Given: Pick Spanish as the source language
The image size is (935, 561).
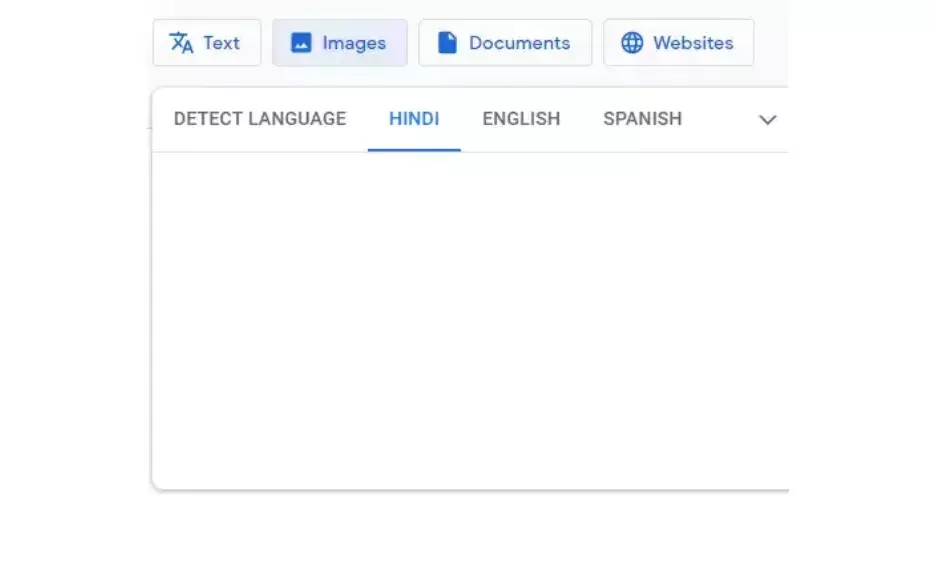Looking at the screenshot, I should tap(642, 119).
